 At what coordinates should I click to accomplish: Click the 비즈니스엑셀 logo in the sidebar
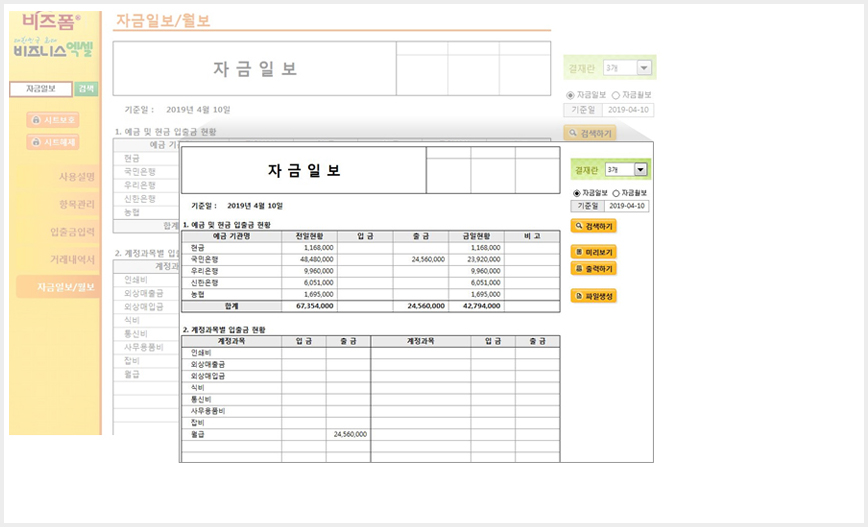pyautogui.click(x=54, y=49)
